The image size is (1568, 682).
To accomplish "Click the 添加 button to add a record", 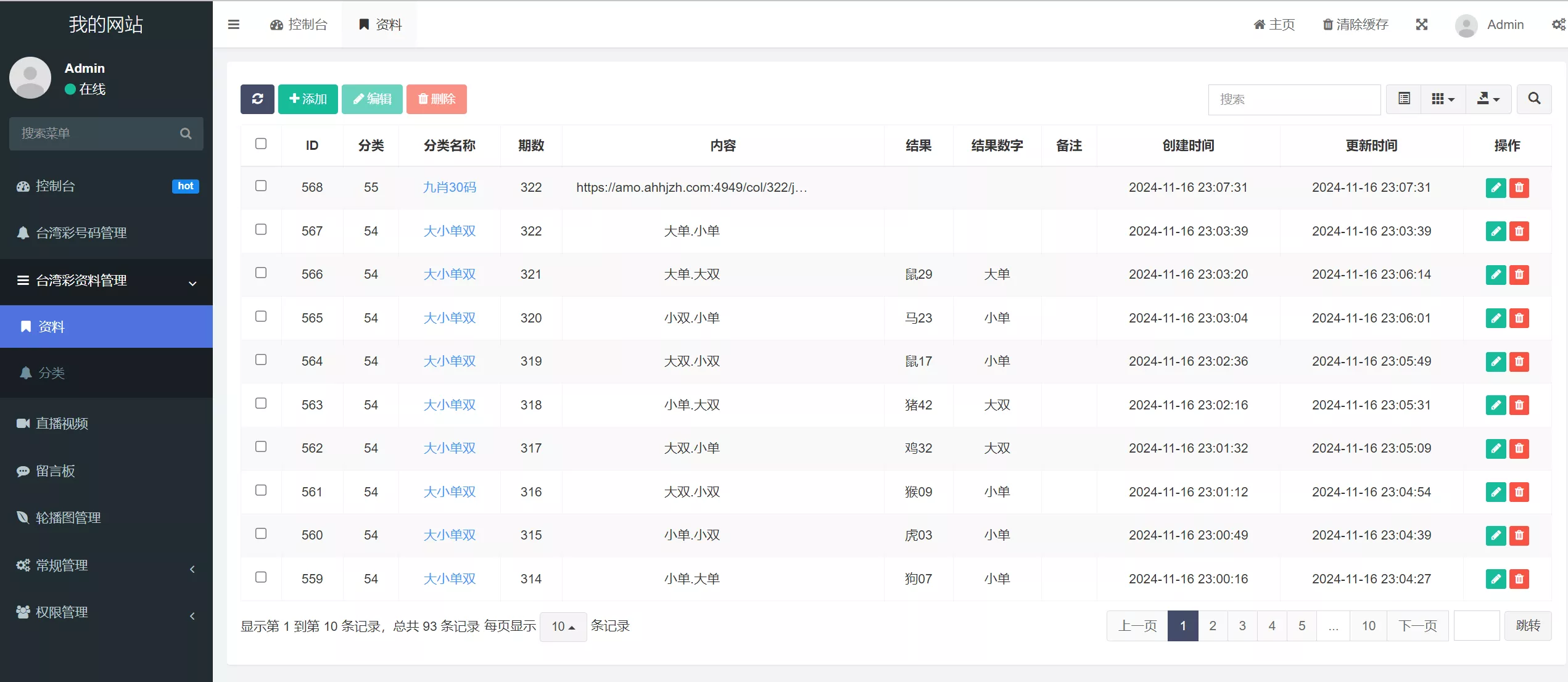I will 308,99.
